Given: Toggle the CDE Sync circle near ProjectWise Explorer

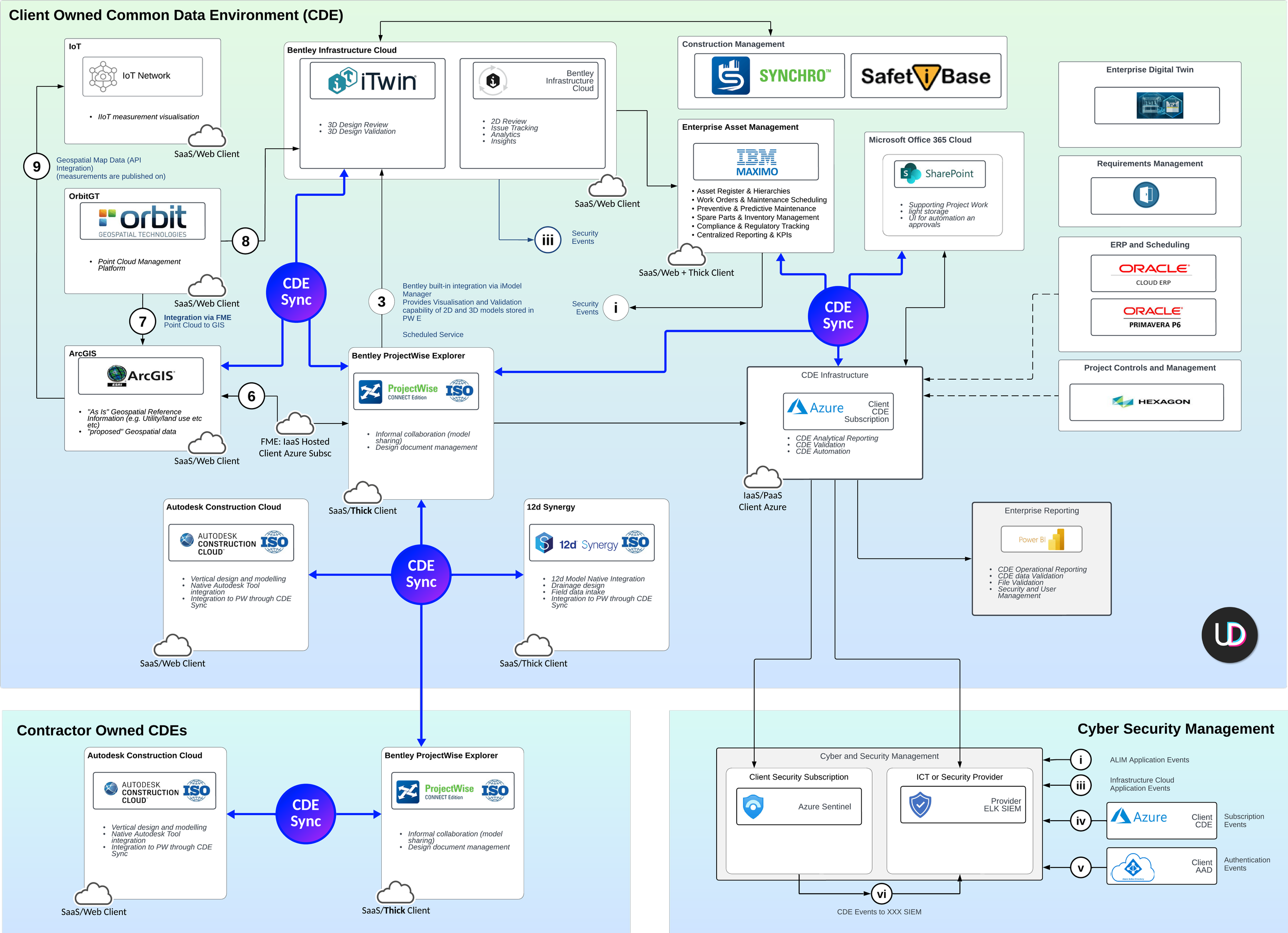Looking at the screenshot, I should pyautogui.click(x=421, y=573).
